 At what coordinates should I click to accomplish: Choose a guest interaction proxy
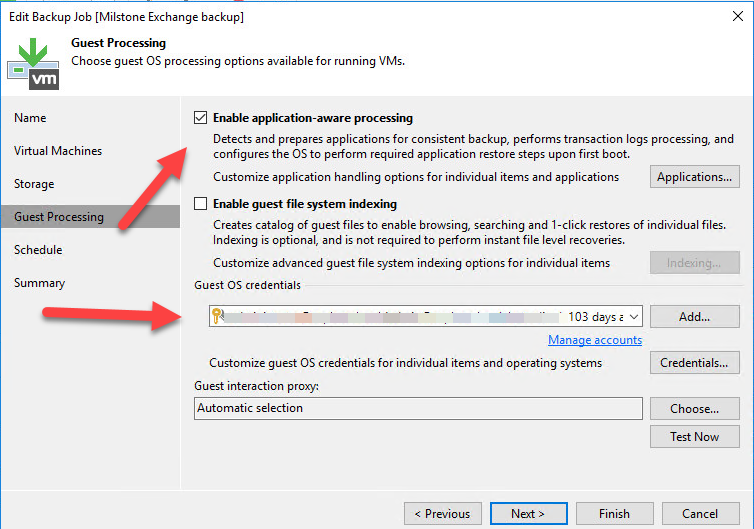point(694,409)
